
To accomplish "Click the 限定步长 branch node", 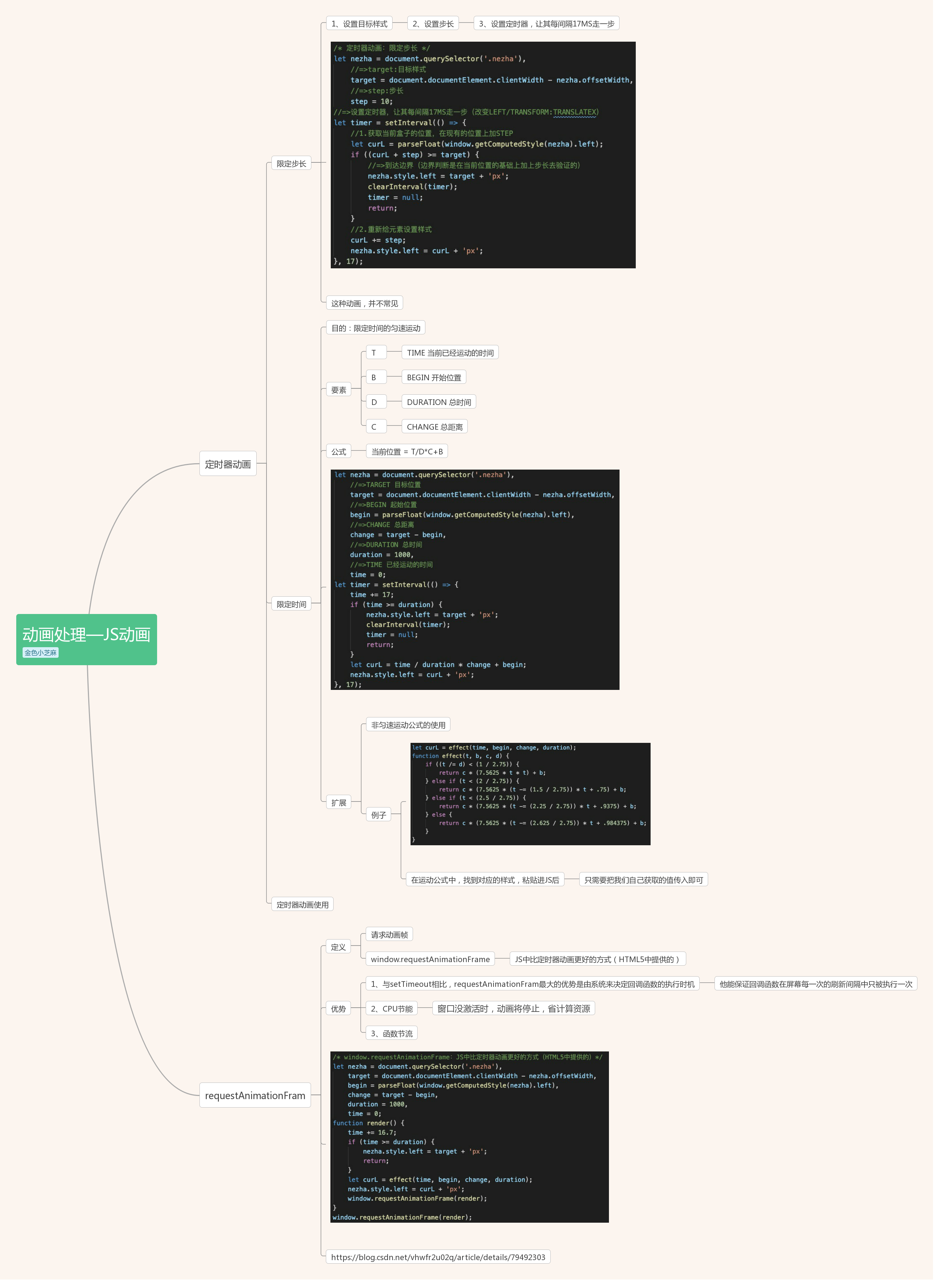I will 291,164.
